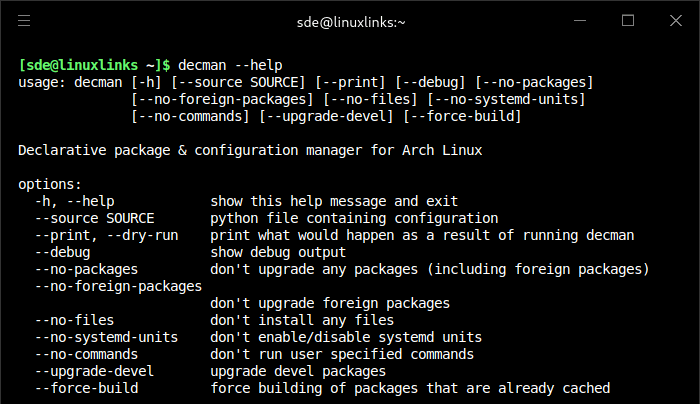Image resolution: width=700 pixels, height=404 pixels.
Task: Open the terminal hamburger menu
Action: pyautogui.click(x=24, y=20)
